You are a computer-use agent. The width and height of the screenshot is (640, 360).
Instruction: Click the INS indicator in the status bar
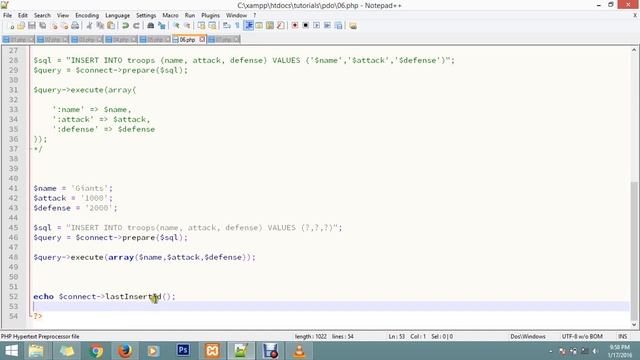tap(622, 336)
